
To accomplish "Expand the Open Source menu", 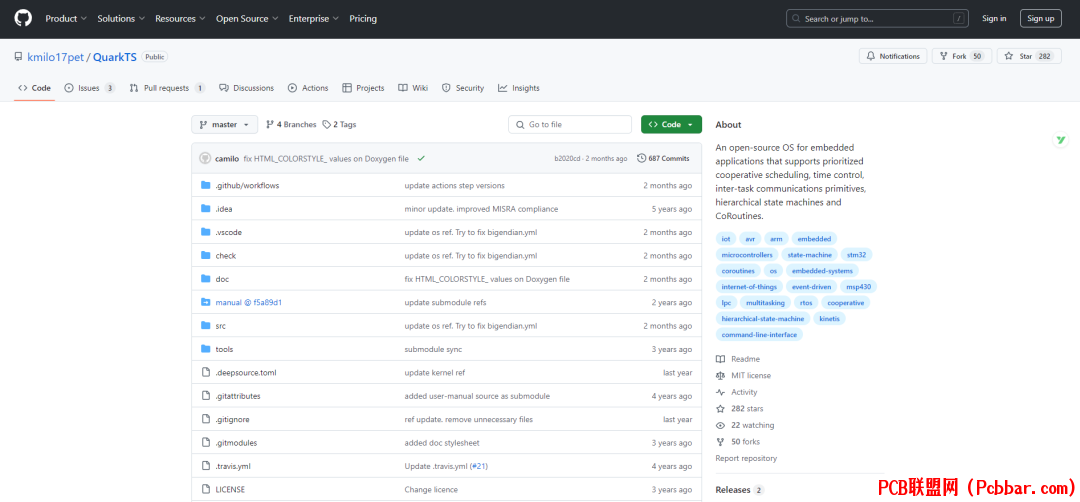I will (247, 19).
